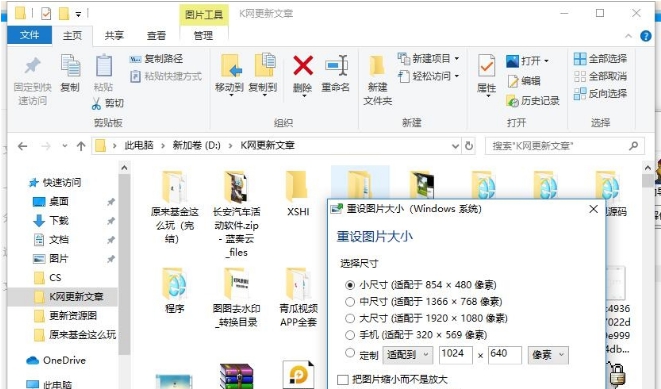Click 复制路径 copy path

[156, 59]
